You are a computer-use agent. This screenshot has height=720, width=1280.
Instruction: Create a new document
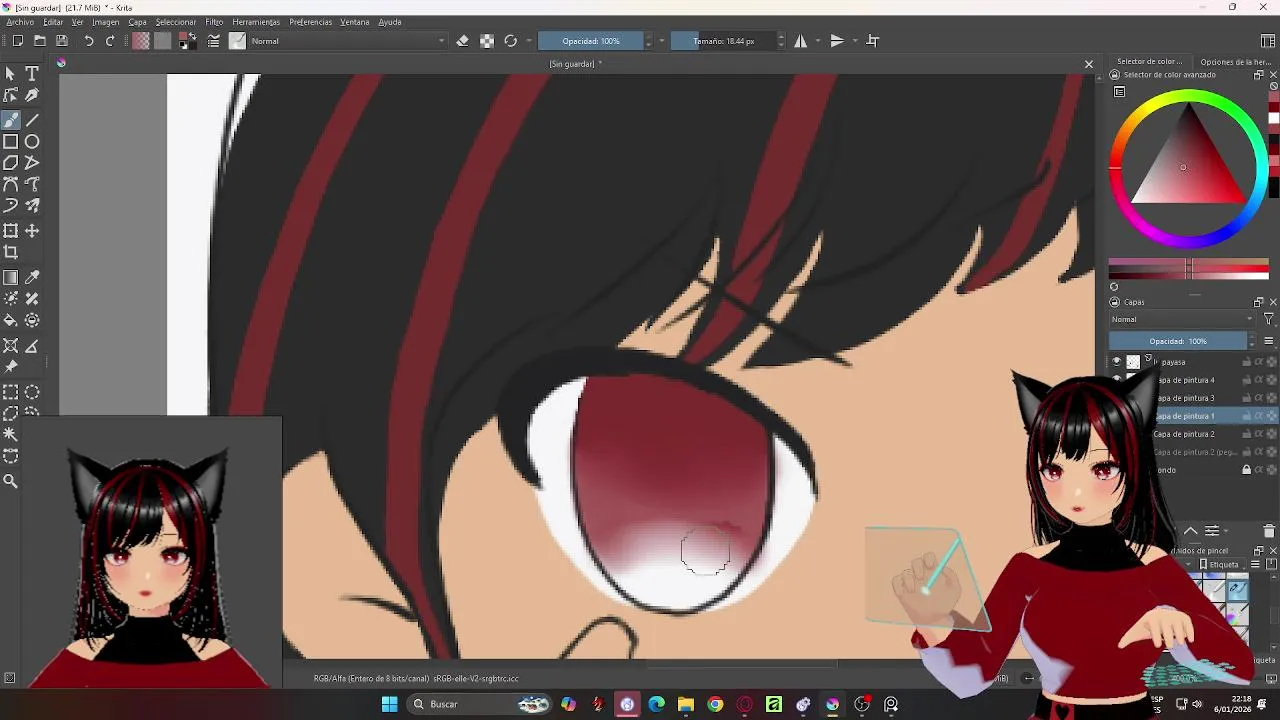[x=18, y=41]
